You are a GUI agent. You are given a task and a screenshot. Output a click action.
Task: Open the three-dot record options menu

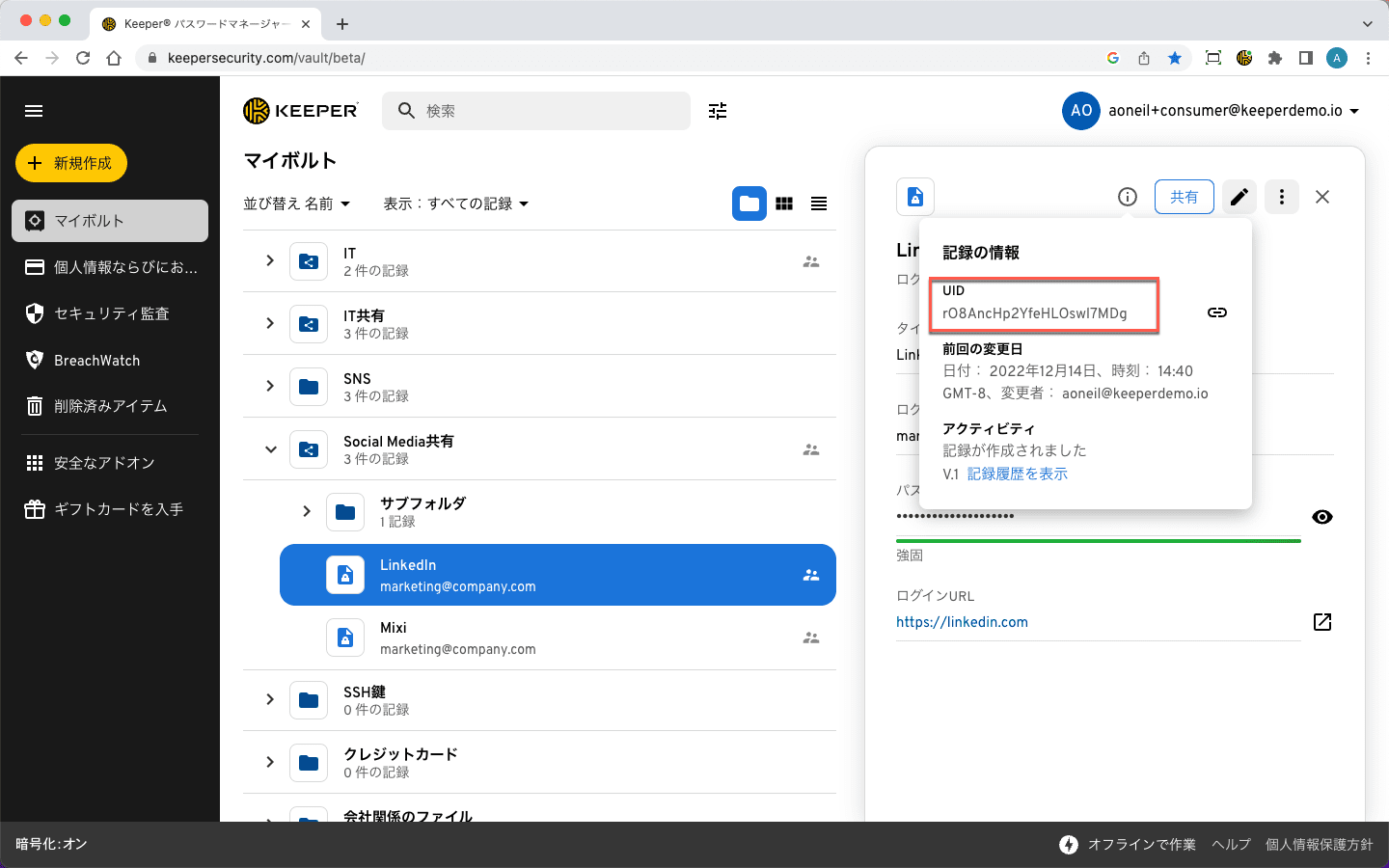pyautogui.click(x=1281, y=197)
